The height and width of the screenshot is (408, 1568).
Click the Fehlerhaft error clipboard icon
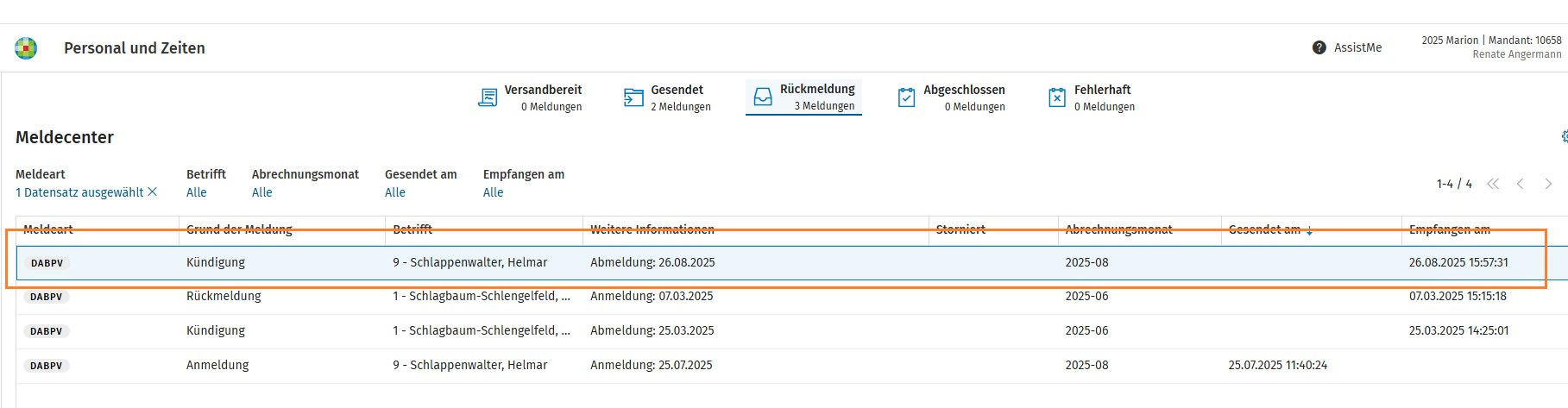pyautogui.click(x=1057, y=97)
